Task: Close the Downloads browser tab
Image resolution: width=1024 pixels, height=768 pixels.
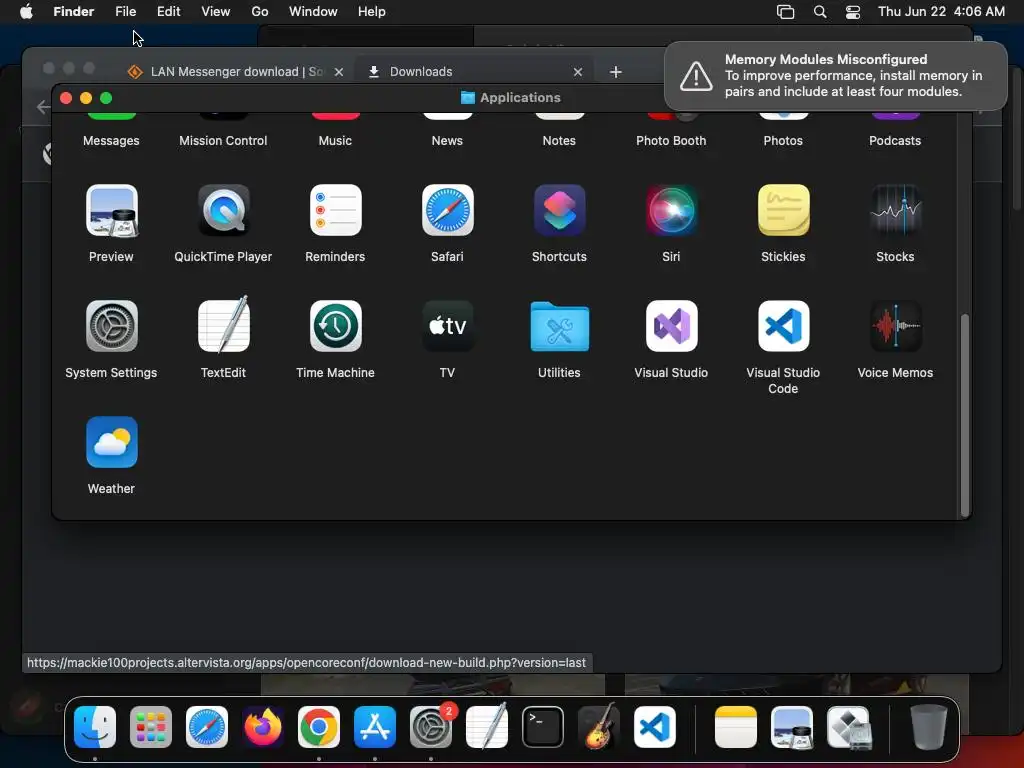Action: (x=578, y=72)
